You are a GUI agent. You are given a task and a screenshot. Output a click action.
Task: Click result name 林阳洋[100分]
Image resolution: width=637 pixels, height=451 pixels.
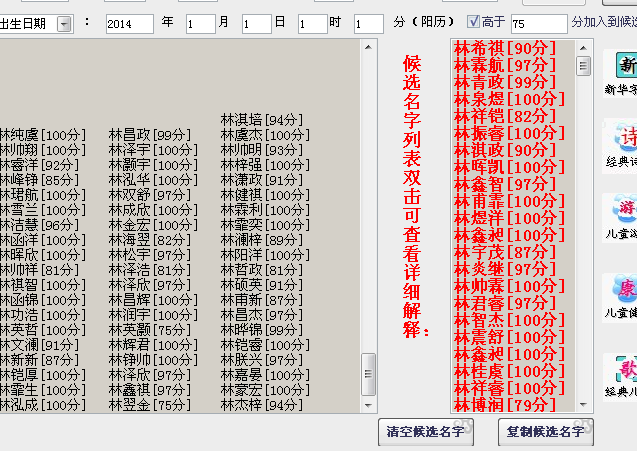[x=265, y=255]
